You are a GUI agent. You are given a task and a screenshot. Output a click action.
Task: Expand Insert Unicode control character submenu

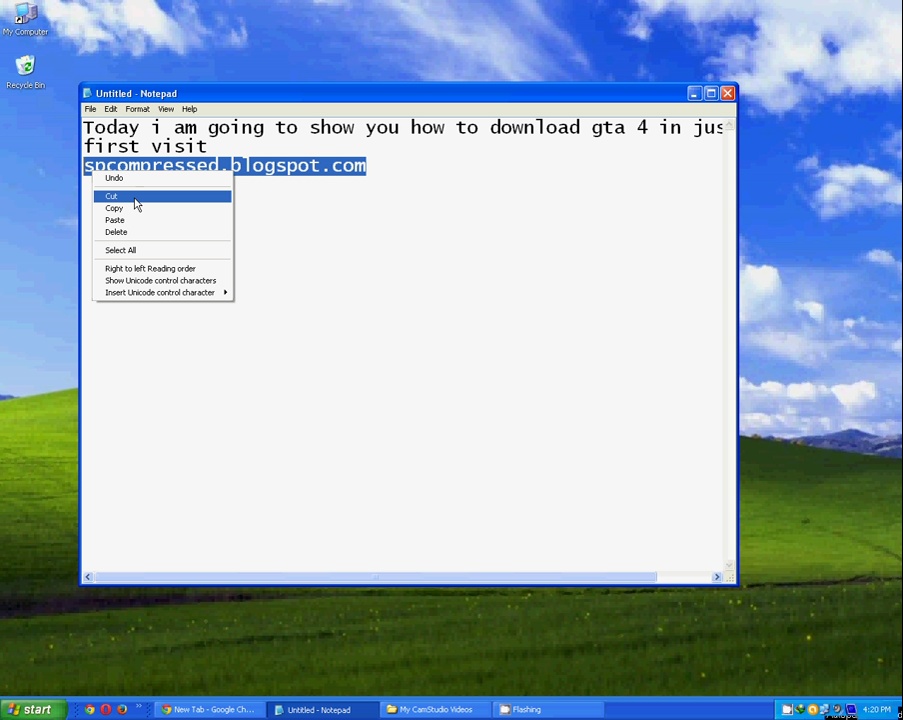pyautogui.click(x=162, y=293)
